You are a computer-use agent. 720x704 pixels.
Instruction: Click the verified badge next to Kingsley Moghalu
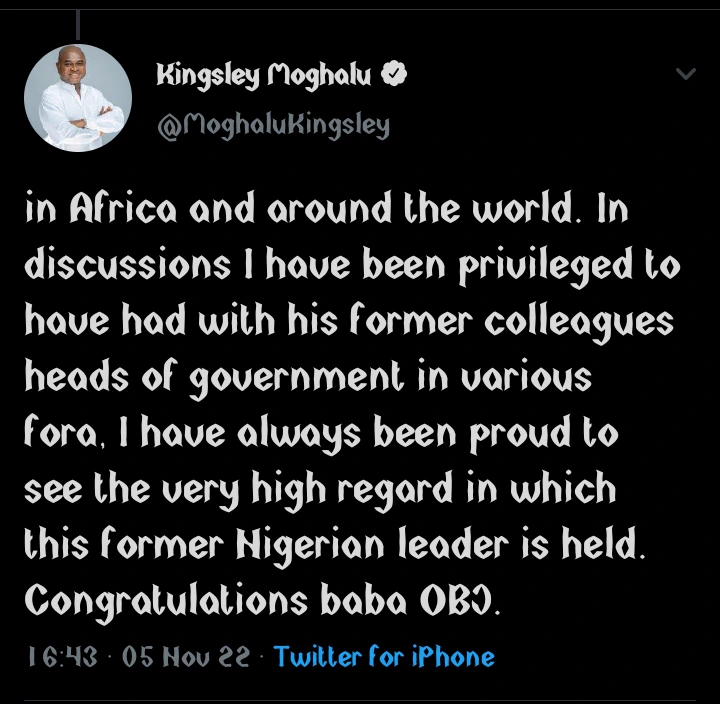pyautogui.click(x=397, y=76)
